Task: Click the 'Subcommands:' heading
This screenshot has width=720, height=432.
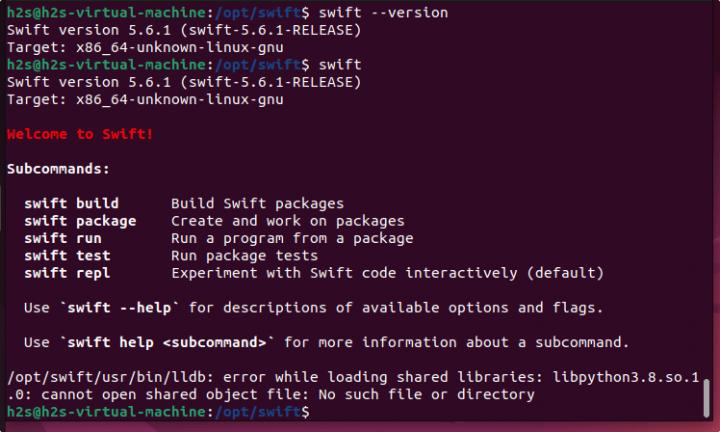Action: click(x=58, y=169)
